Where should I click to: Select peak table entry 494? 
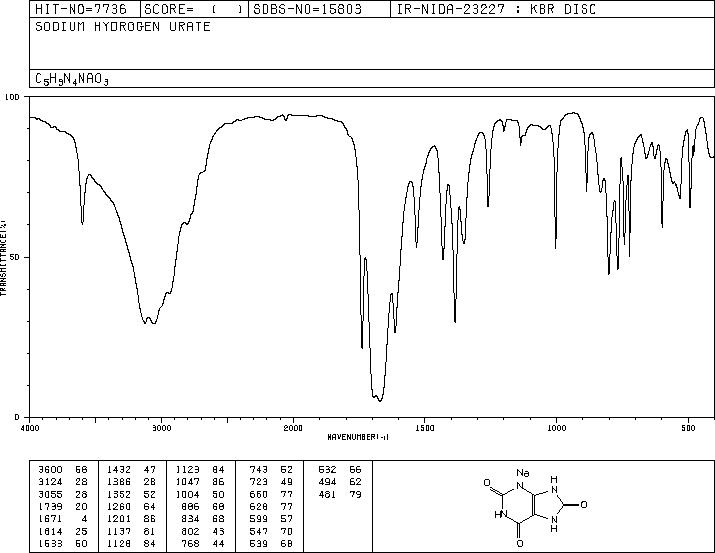[327, 482]
